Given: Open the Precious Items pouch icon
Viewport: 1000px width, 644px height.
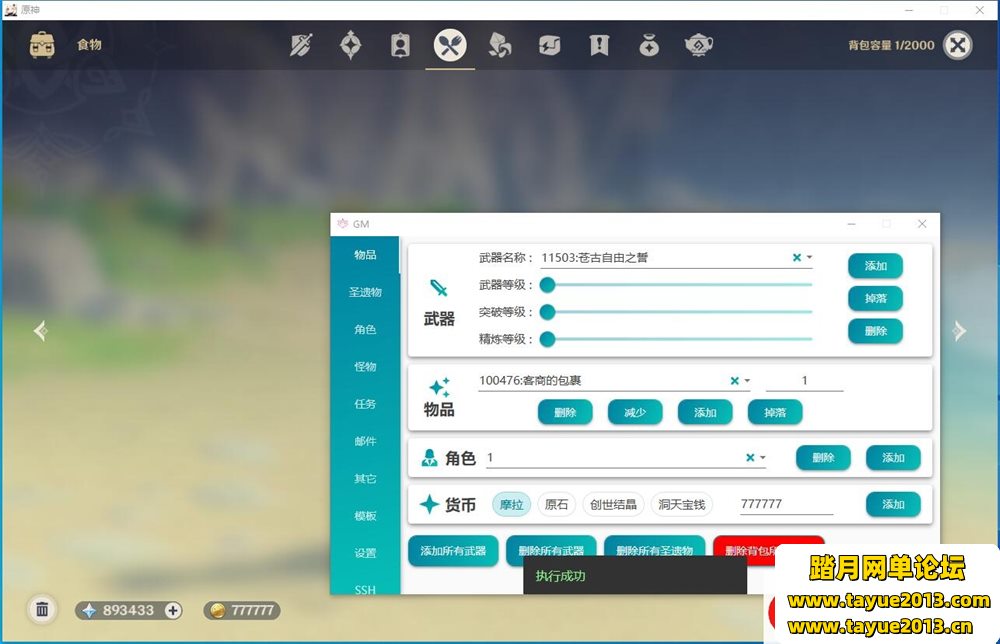Looking at the screenshot, I should 649,45.
